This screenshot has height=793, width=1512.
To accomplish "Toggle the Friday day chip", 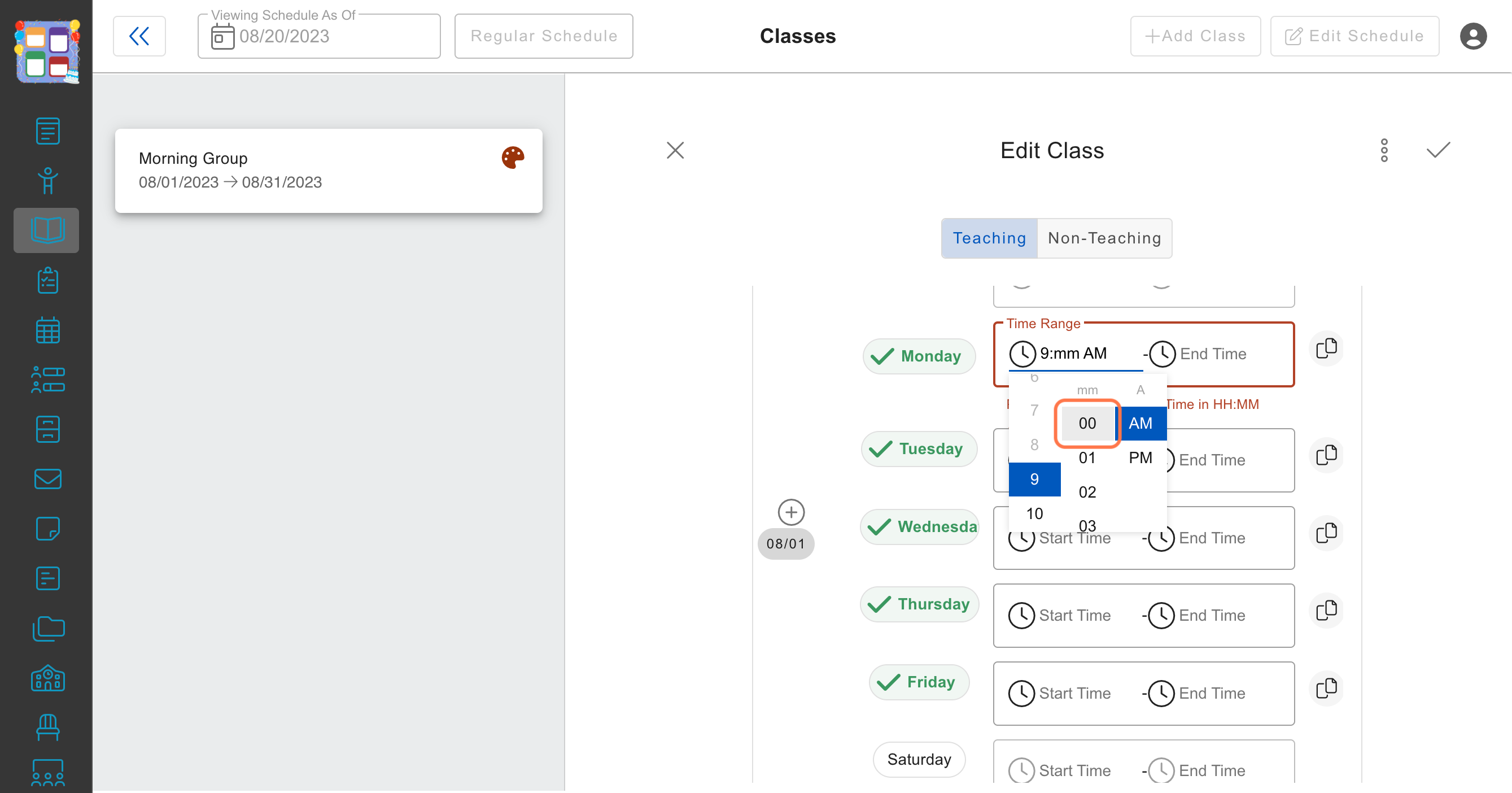I will pyautogui.click(x=919, y=682).
